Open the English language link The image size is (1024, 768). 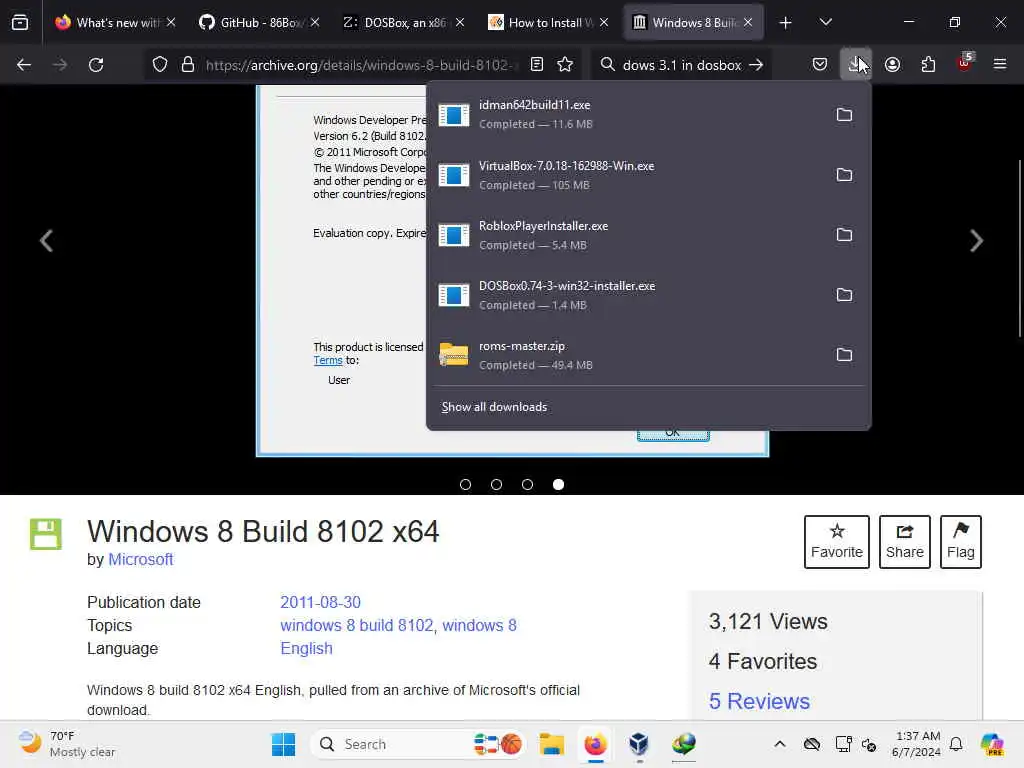click(306, 648)
